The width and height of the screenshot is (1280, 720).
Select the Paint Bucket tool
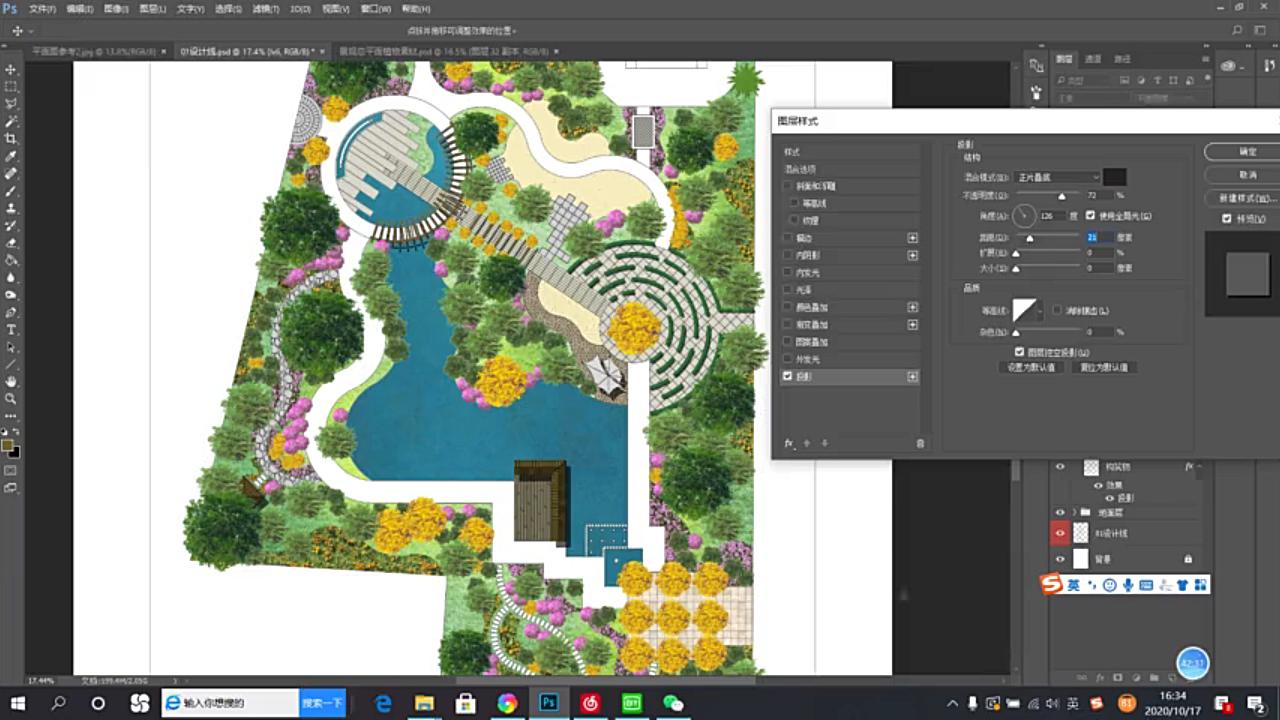pos(11,260)
